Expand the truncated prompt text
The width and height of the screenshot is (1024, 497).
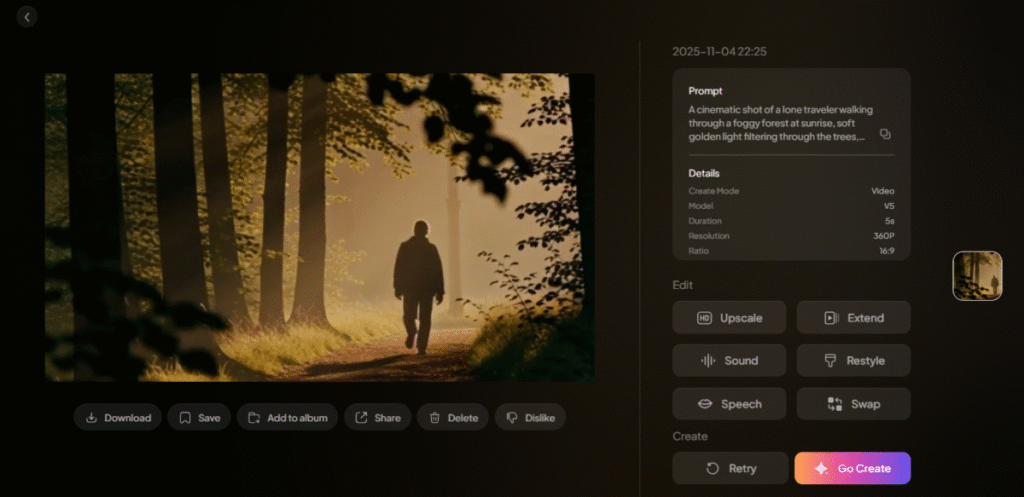tap(777, 123)
